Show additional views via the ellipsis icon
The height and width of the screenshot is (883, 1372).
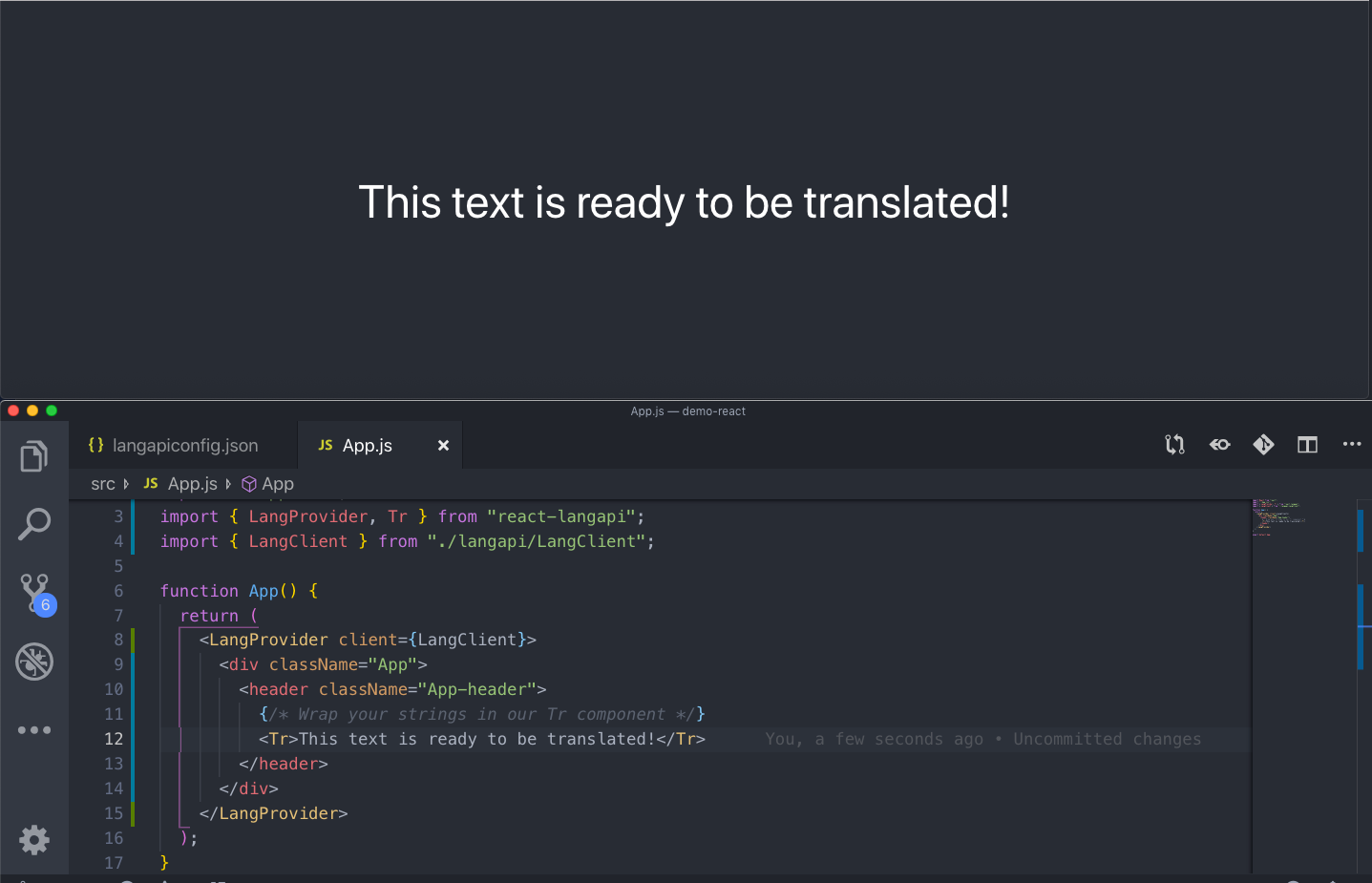point(34,730)
